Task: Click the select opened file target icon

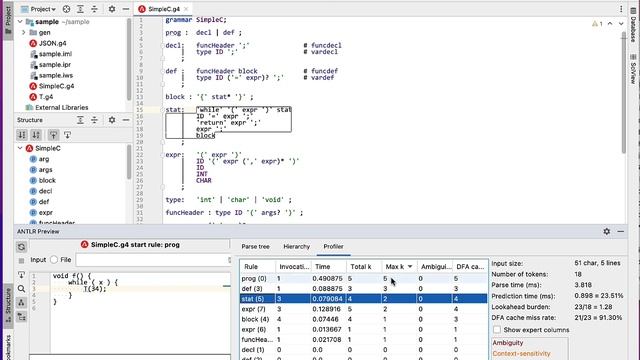Action: click(x=67, y=9)
